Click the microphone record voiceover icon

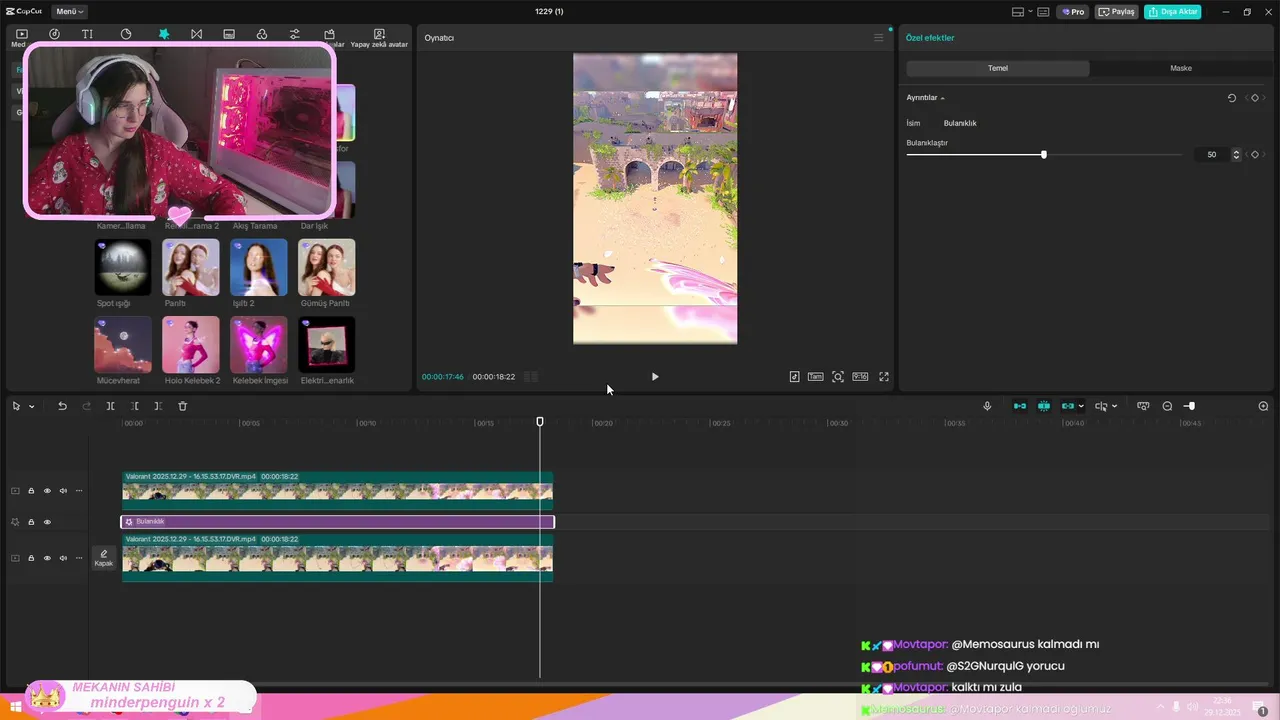987,406
